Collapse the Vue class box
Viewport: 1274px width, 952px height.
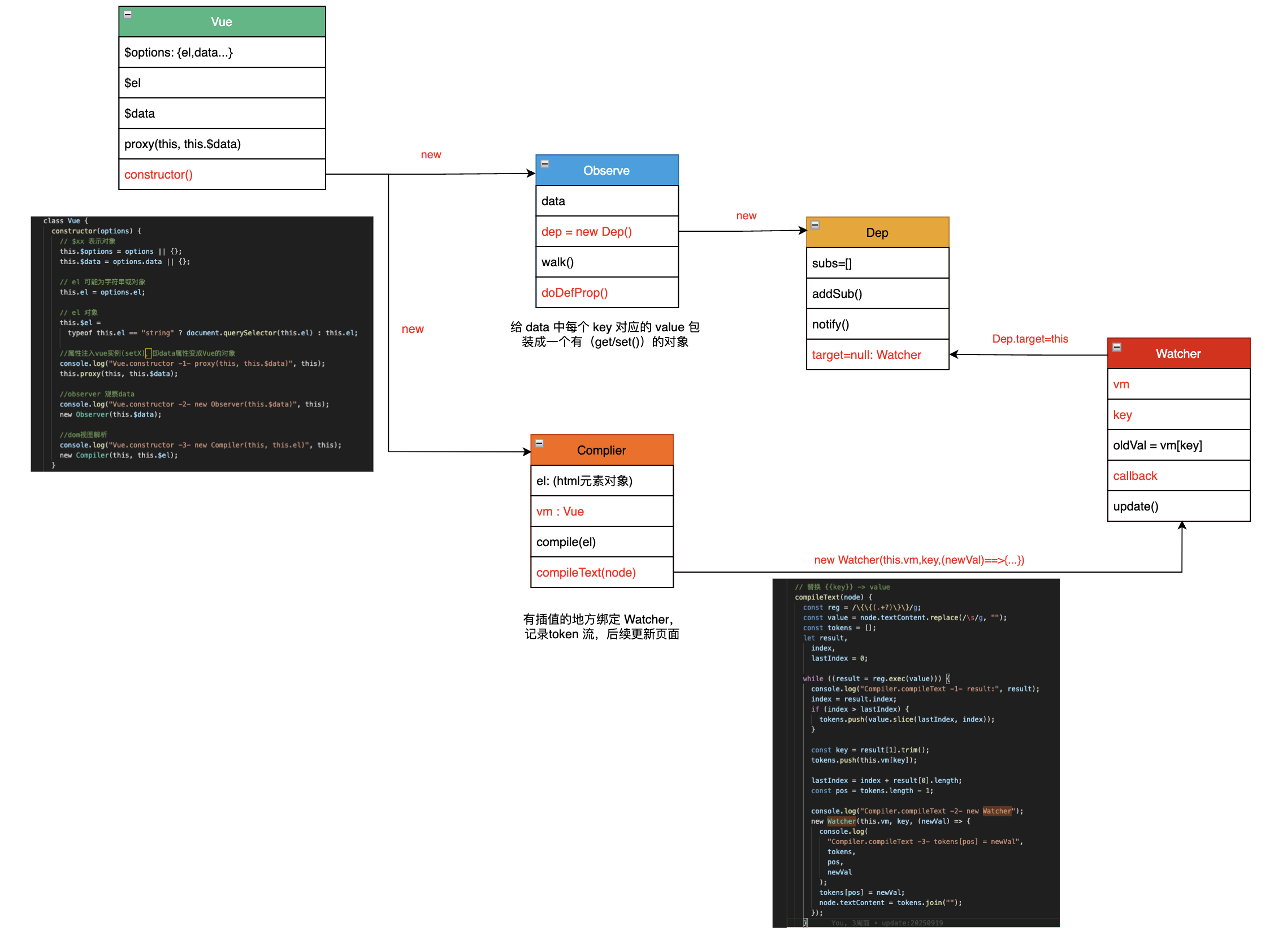[x=128, y=15]
